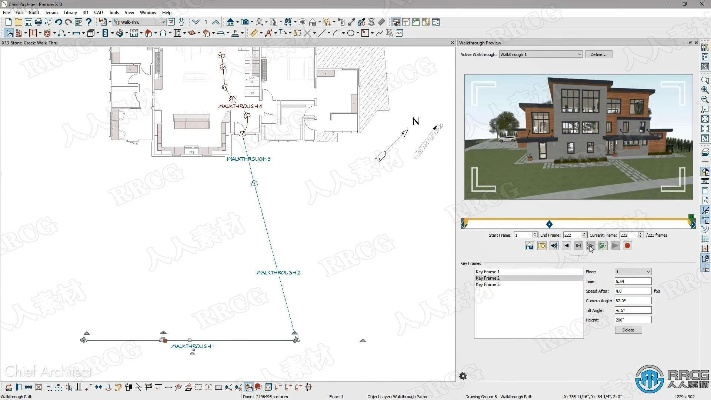
Task: Click the Redo arrow in the toolbar
Action: pos(67,21)
